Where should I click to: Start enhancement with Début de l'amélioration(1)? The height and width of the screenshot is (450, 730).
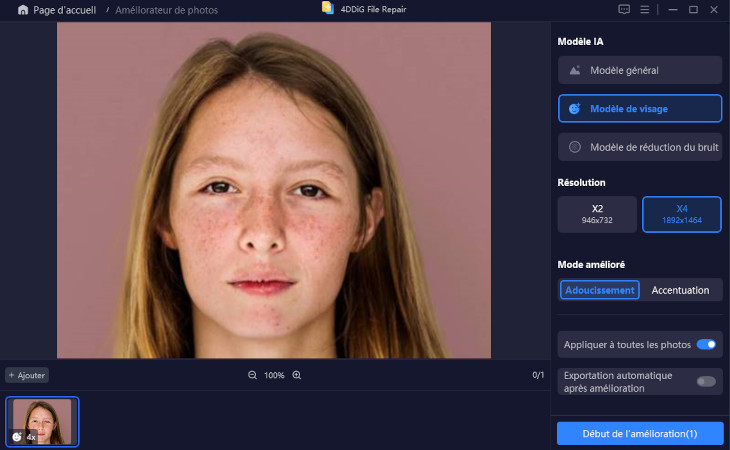tap(640, 434)
